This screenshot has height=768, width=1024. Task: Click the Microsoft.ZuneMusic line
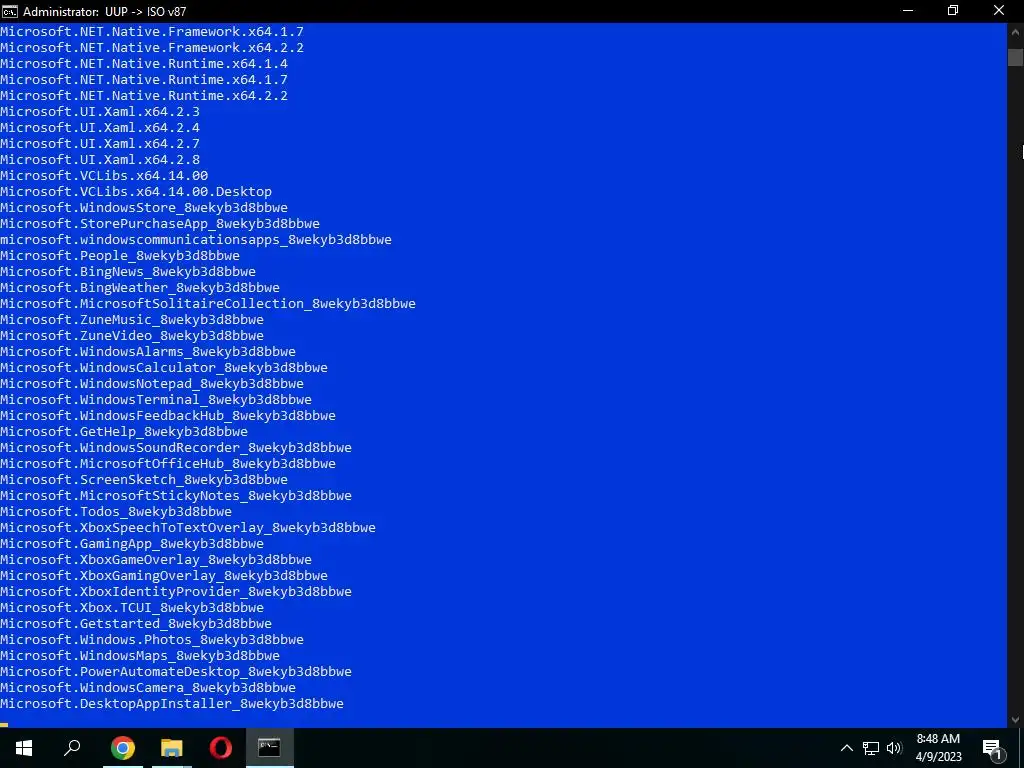[132, 319]
